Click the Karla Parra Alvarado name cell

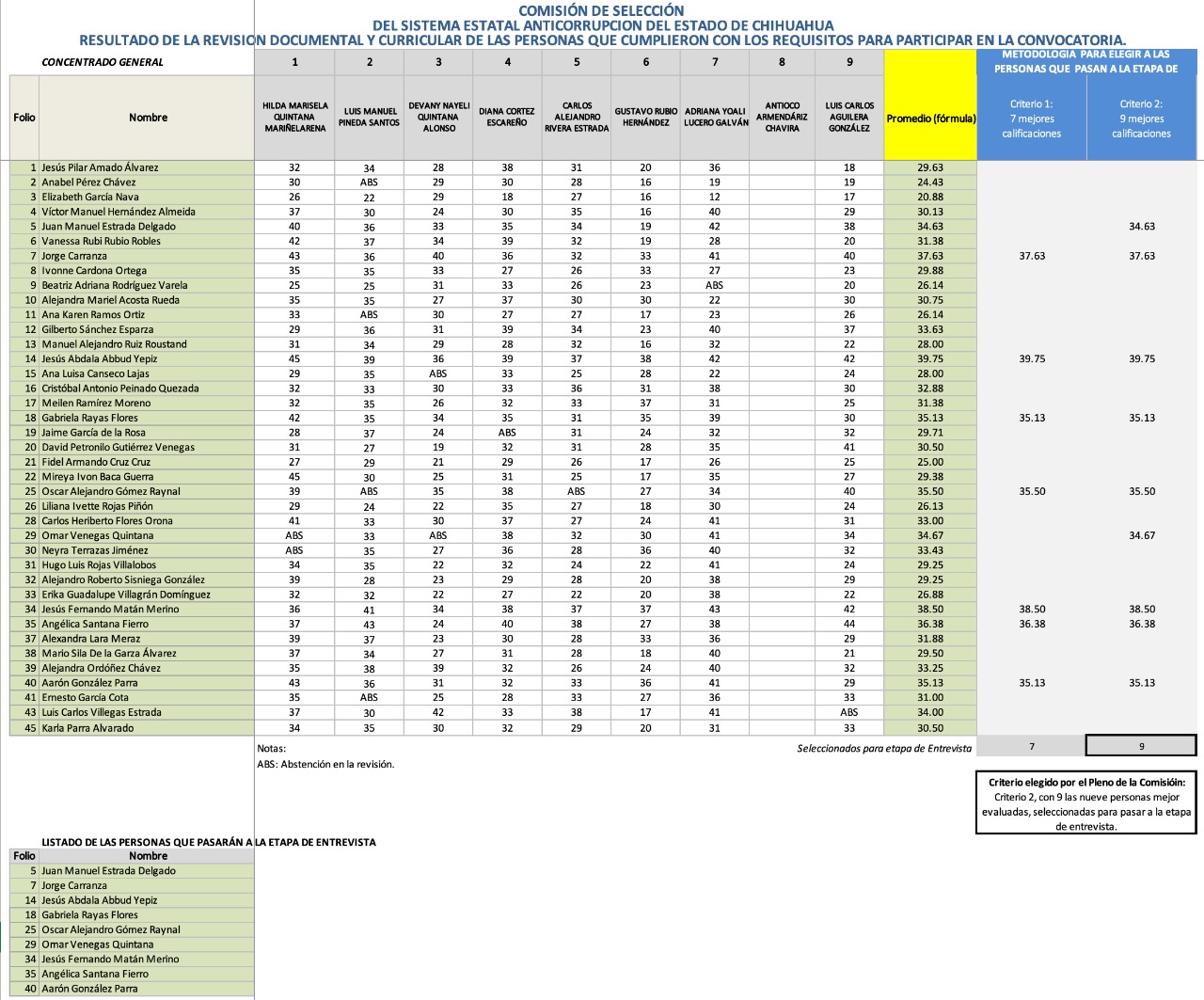tap(87, 727)
